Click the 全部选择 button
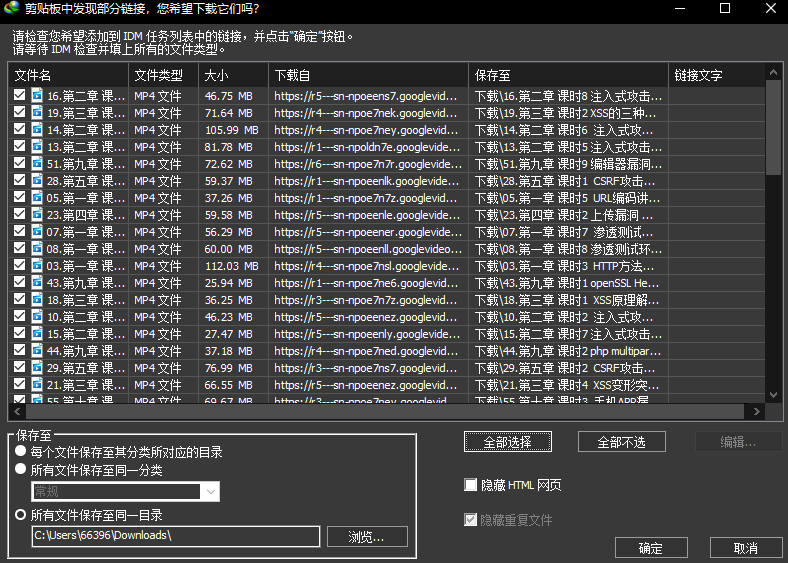Image resolution: width=788 pixels, height=563 pixels. tap(508, 442)
